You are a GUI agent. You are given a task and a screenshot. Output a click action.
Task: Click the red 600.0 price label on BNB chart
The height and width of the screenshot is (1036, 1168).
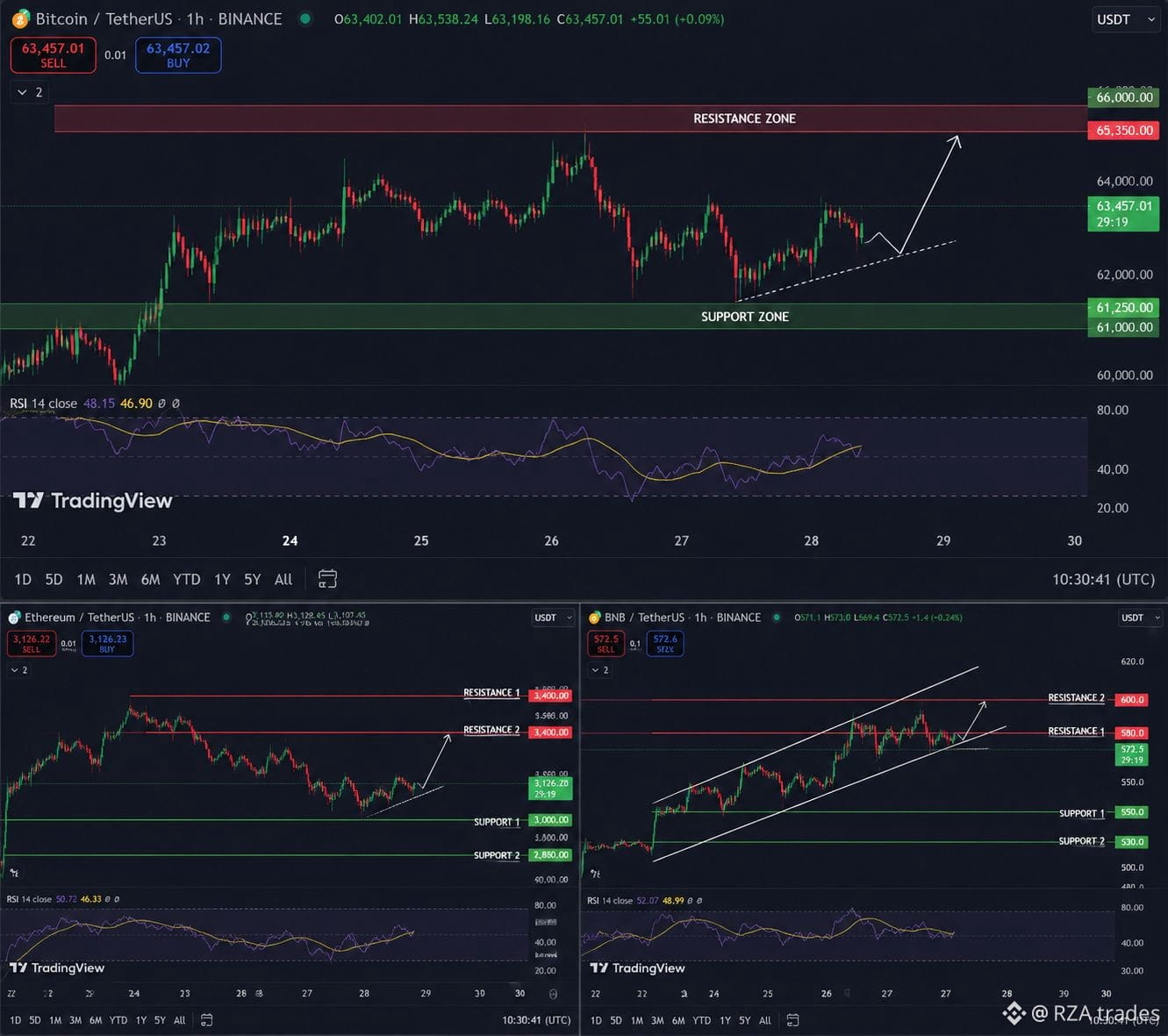tap(1132, 700)
